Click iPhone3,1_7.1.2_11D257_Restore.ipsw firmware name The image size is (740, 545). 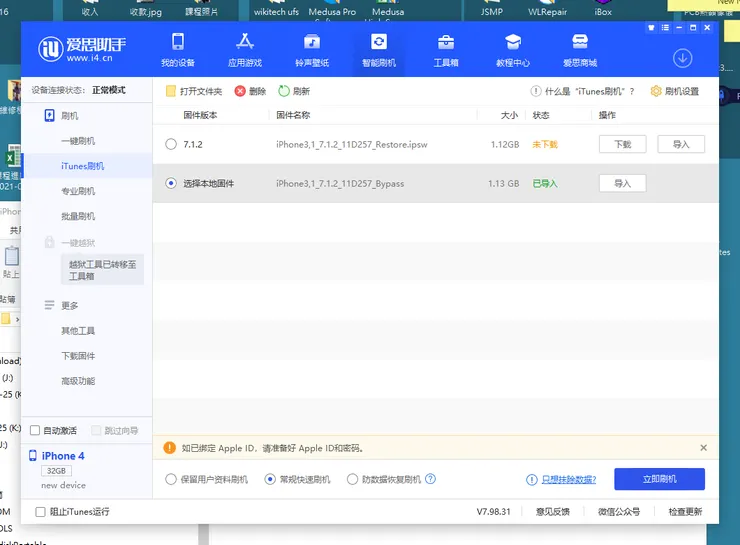point(352,144)
